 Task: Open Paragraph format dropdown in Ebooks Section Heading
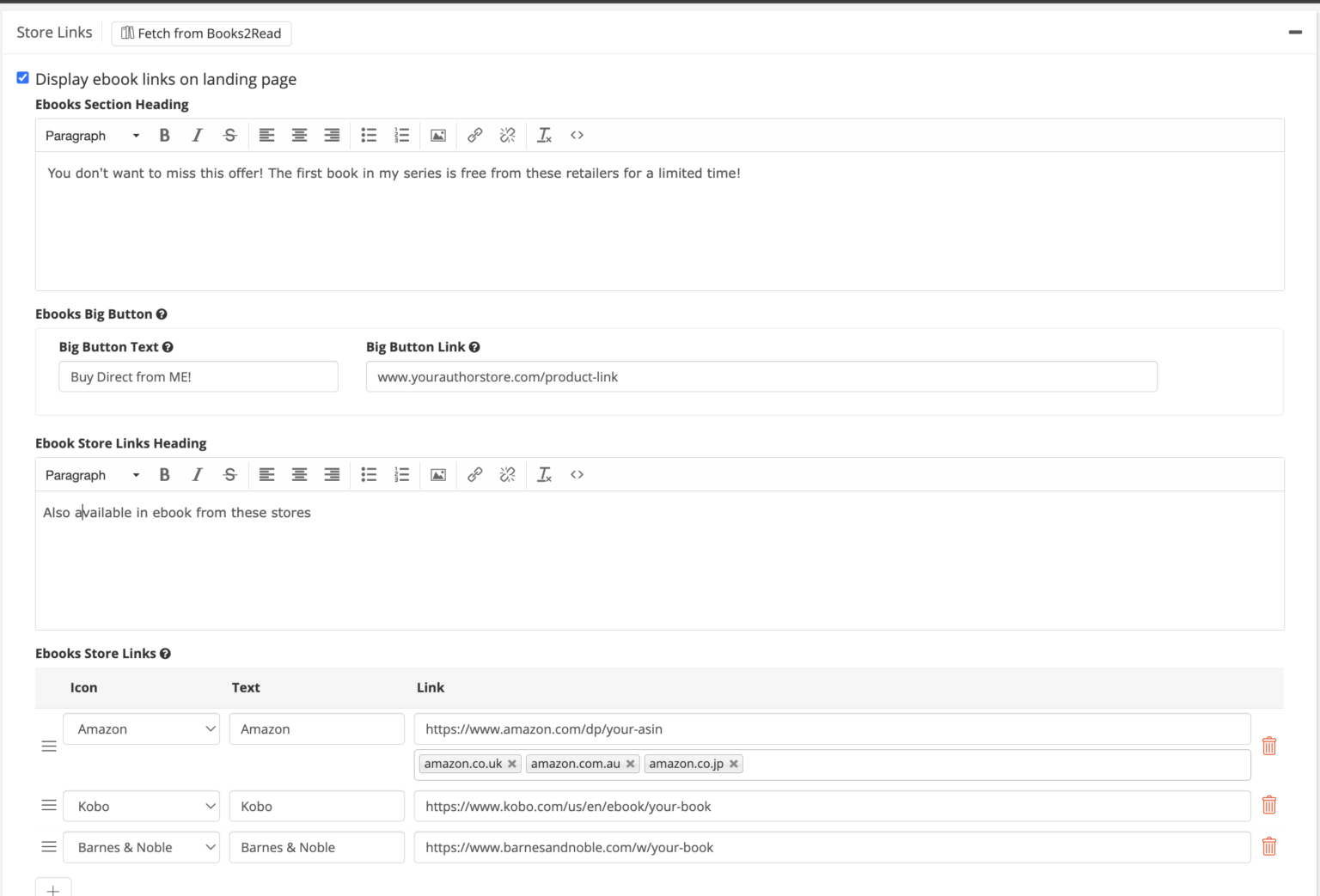(92, 136)
